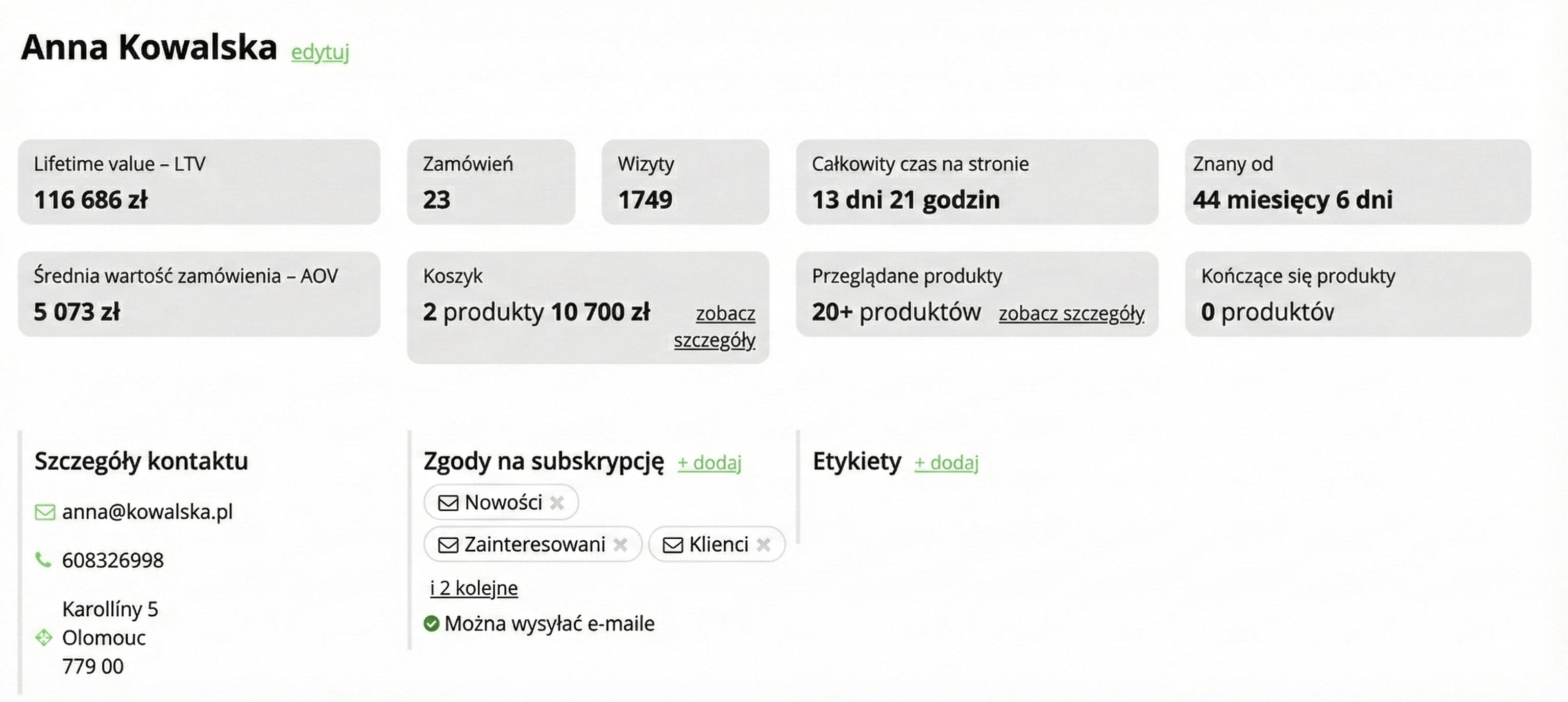This screenshot has height=702, width=1568.
Task: Edit Anna Kowalska's profile
Action: click(x=320, y=53)
